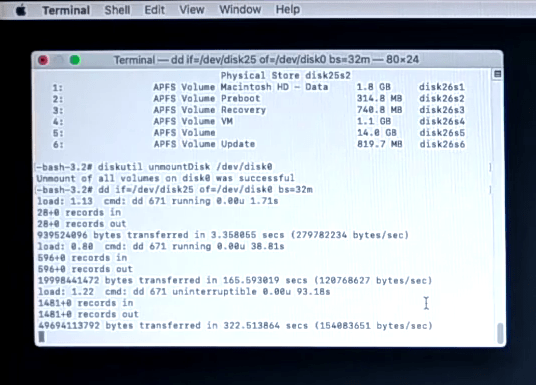Open the Window menu

coord(240,10)
